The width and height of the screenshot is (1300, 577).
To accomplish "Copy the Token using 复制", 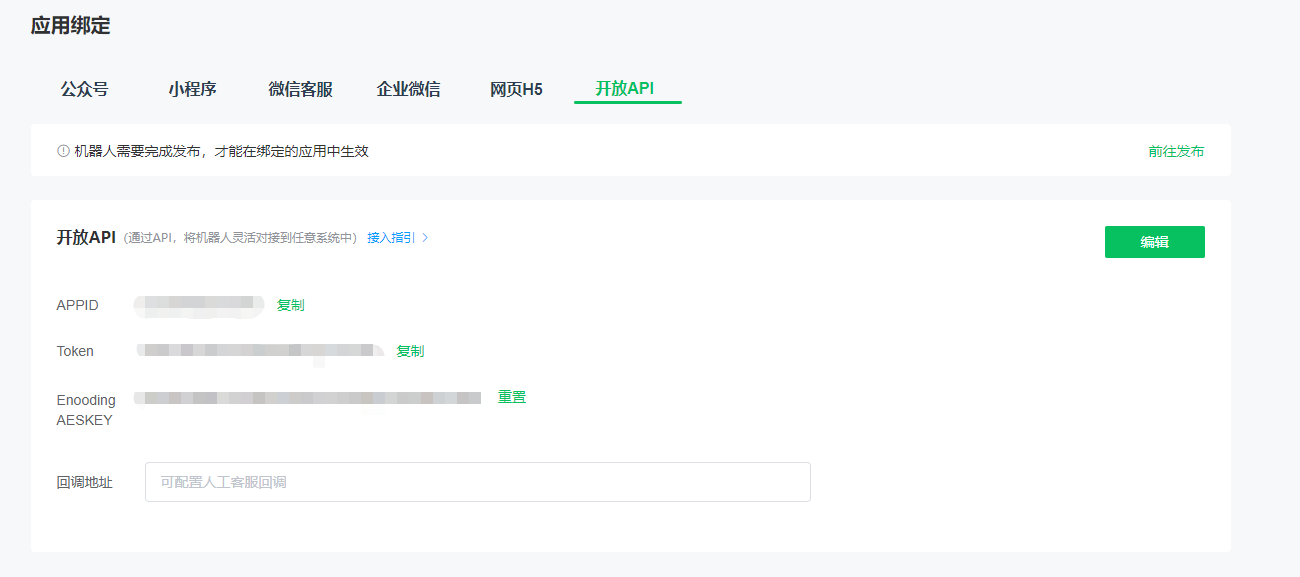I will click(410, 351).
